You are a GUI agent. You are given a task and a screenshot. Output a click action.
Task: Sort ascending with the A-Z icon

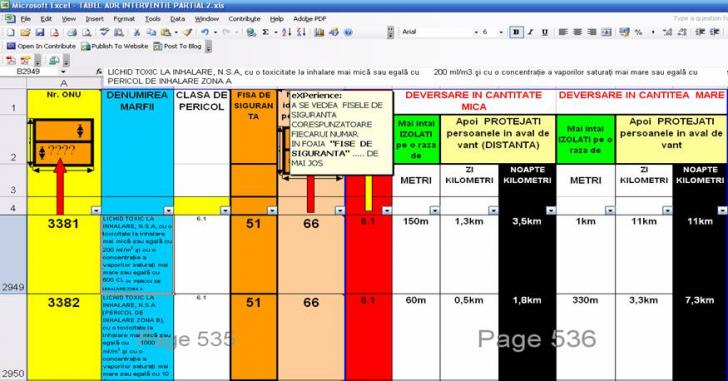click(x=287, y=32)
